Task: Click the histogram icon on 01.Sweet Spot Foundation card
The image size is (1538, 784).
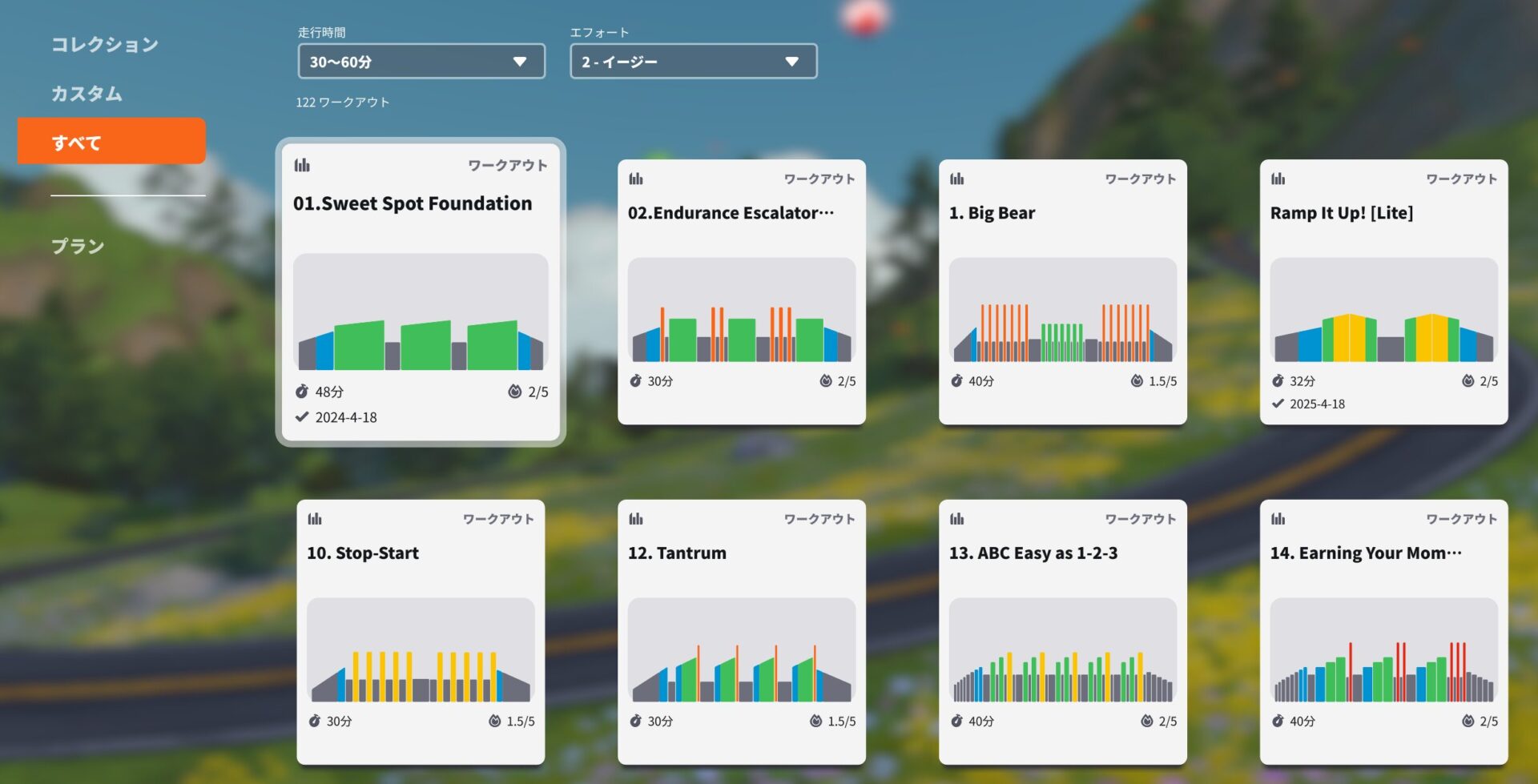Action: tap(302, 165)
